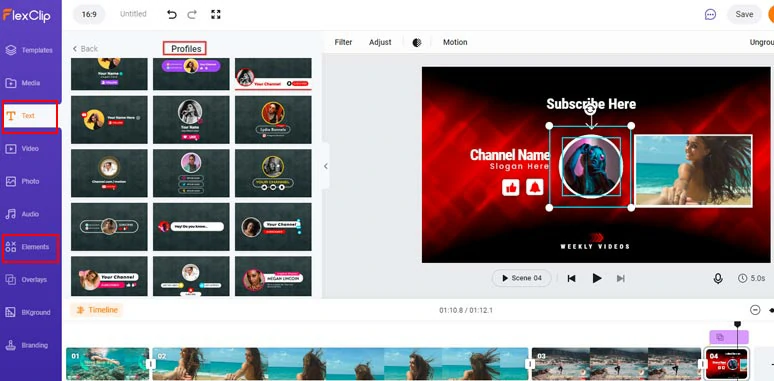Click the undo arrow icon

click(x=171, y=14)
